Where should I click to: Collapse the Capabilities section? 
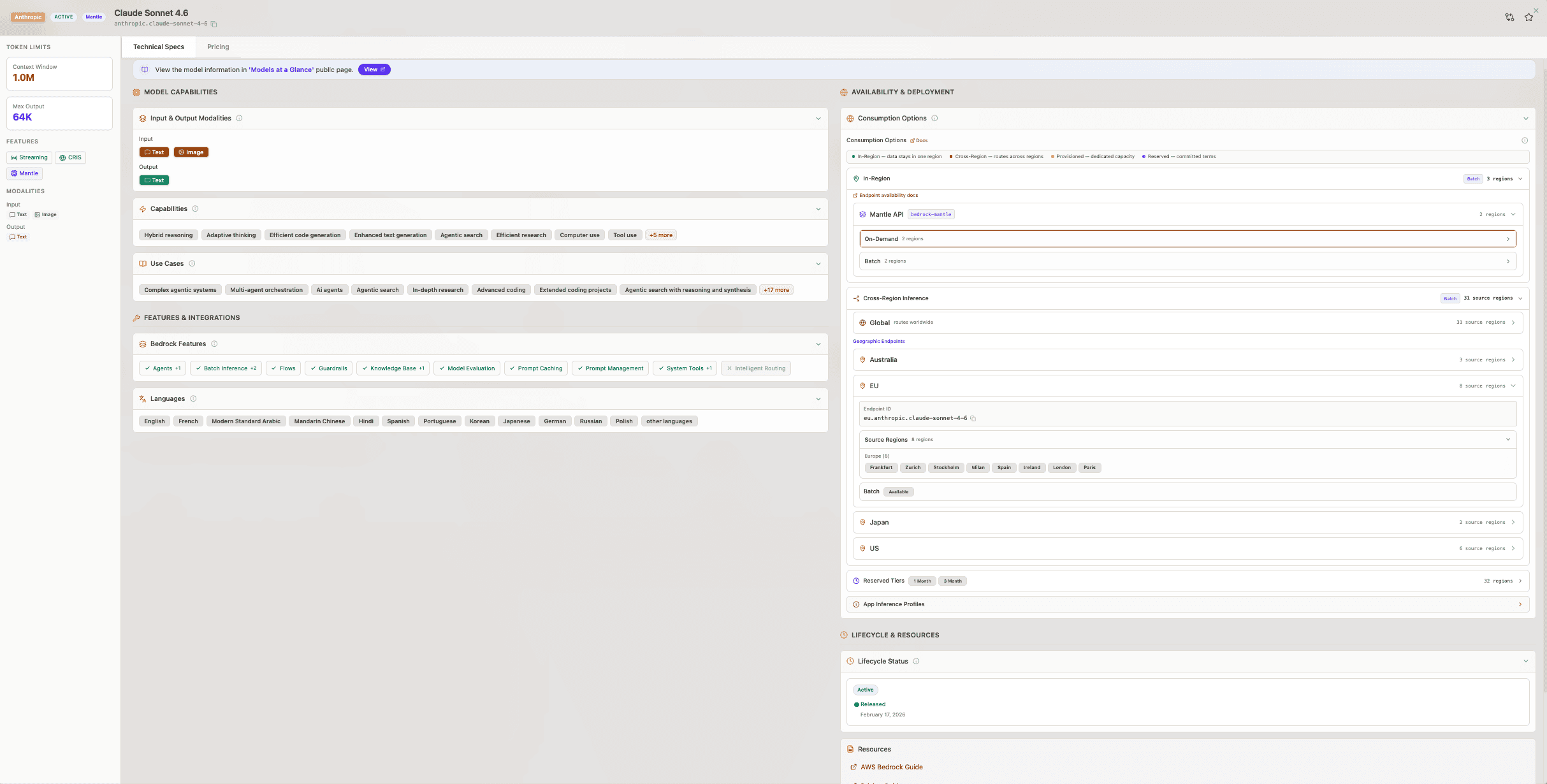coord(818,209)
